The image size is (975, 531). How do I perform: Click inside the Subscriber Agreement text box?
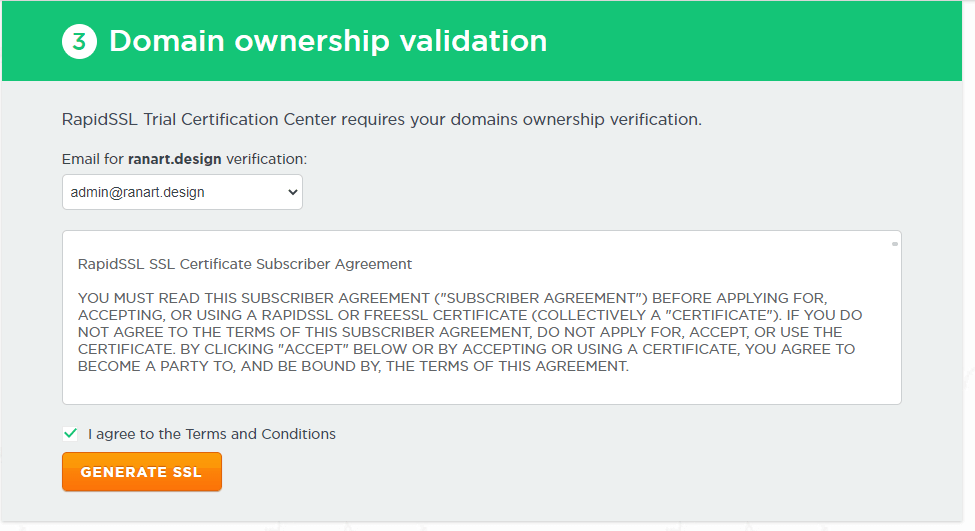tap(482, 318)
